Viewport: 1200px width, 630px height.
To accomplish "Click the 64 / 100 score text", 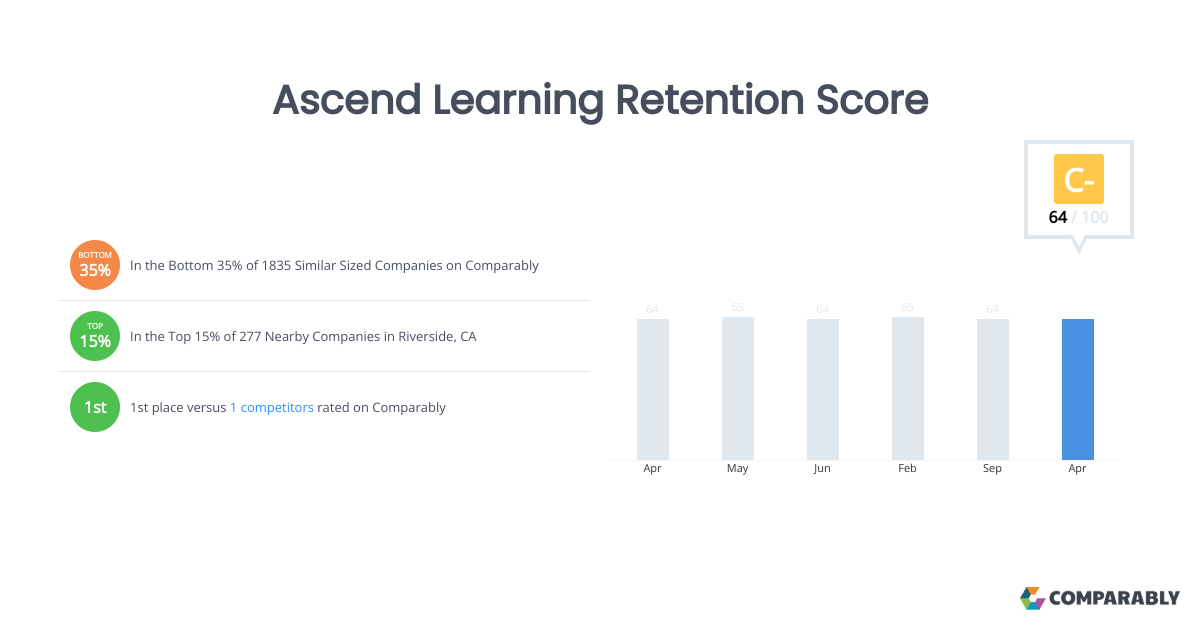I will (1078, 217).
